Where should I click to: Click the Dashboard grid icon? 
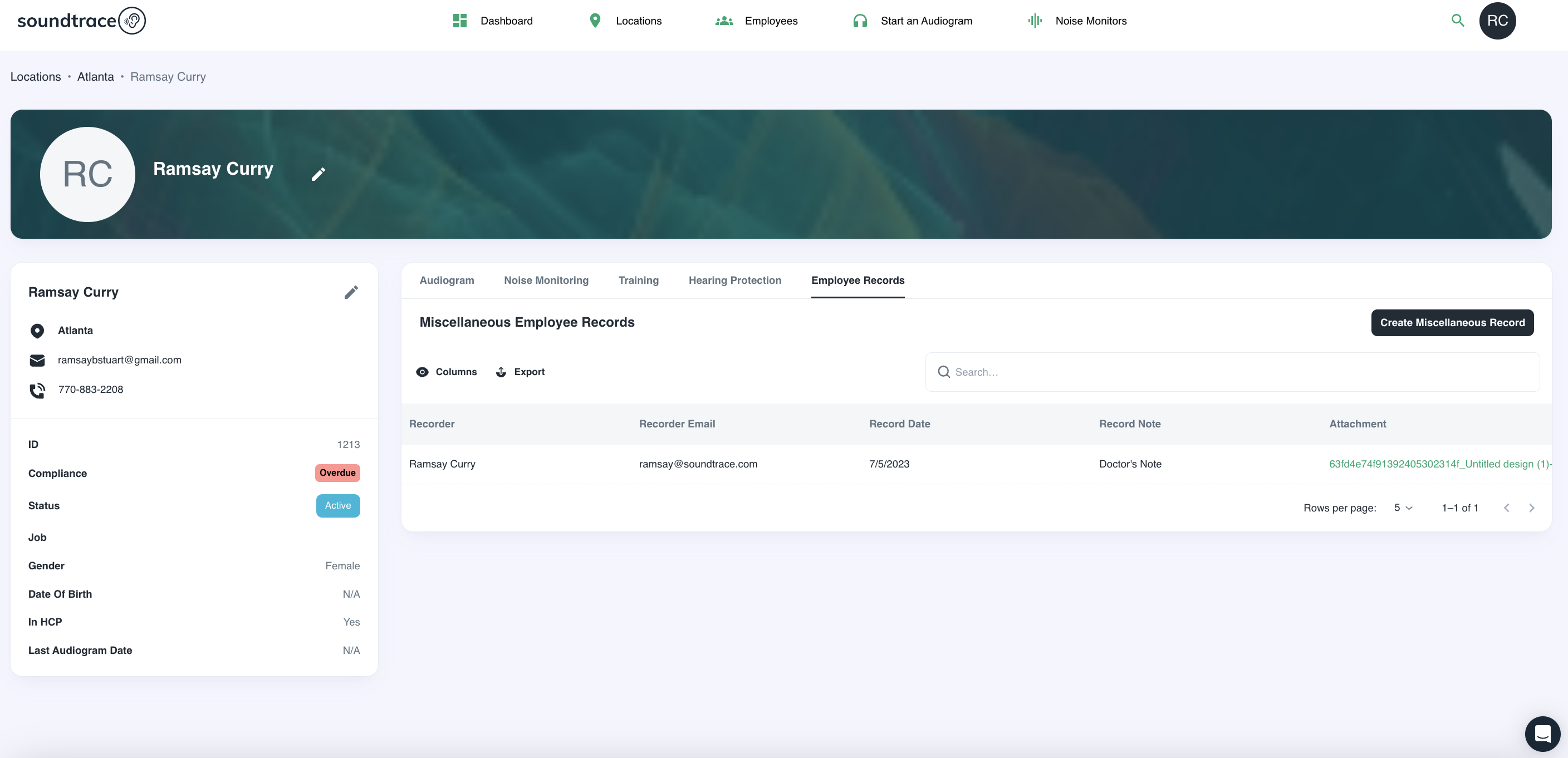459,21
